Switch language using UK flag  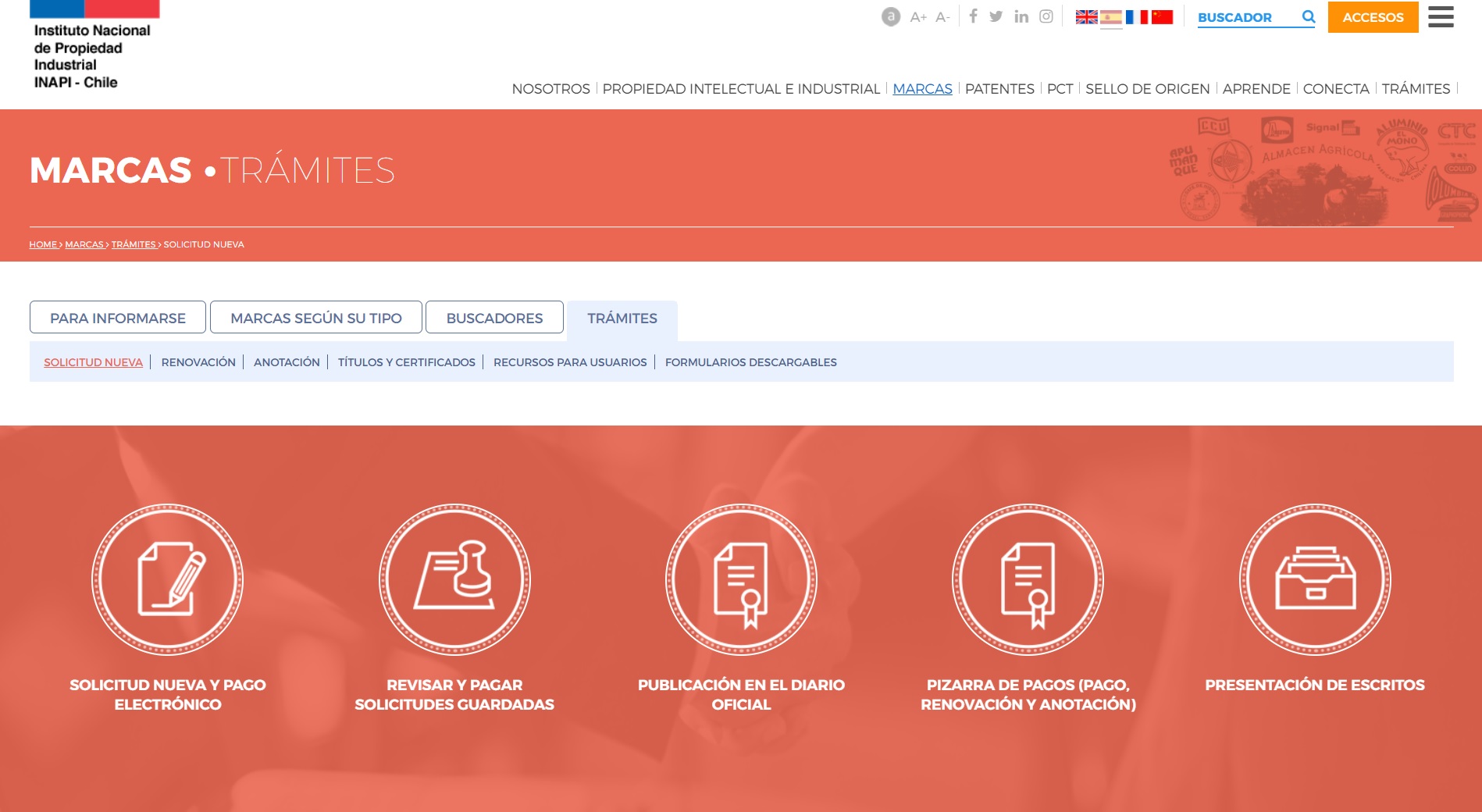tap(1086, 17)
